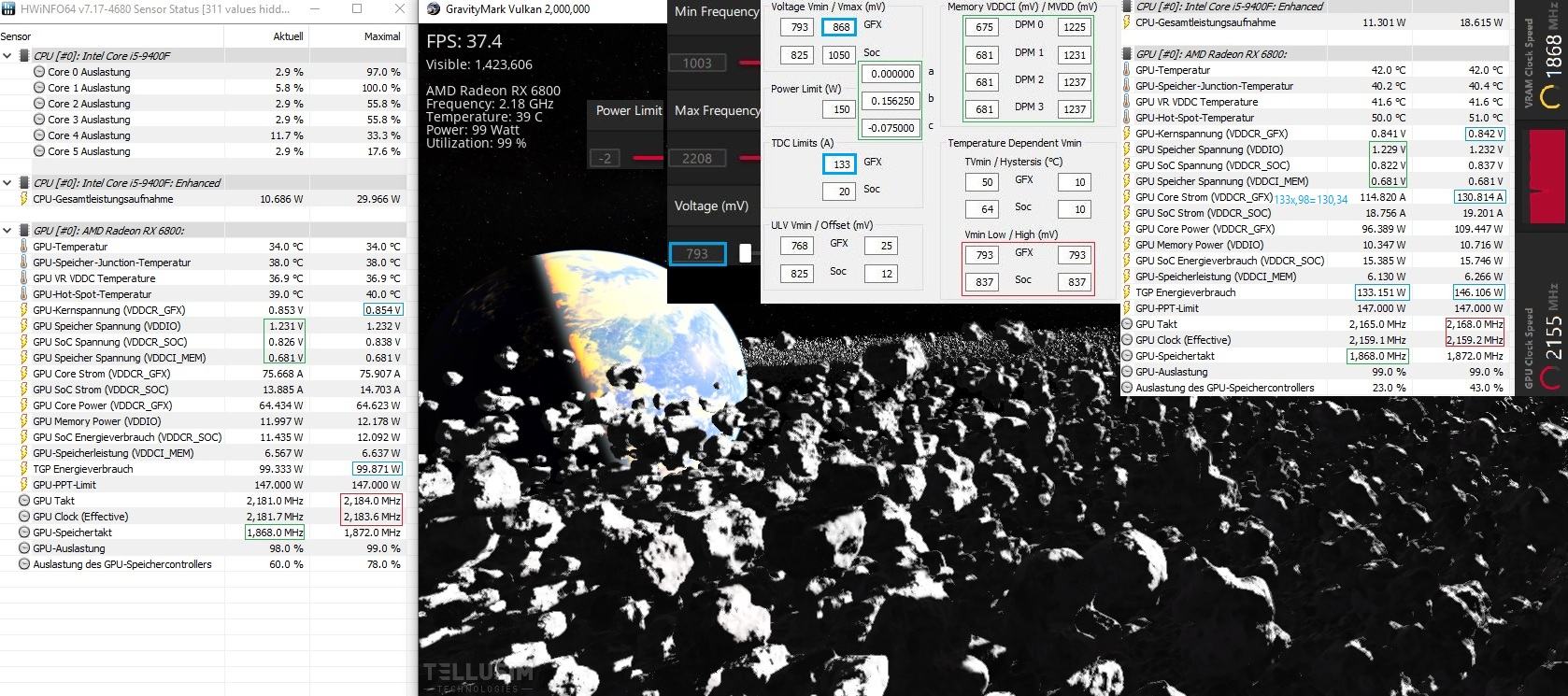Click DPM 1 MVDD field showing 1231
This screenshot has width=1568, height=696.
tap(1075, 55)
